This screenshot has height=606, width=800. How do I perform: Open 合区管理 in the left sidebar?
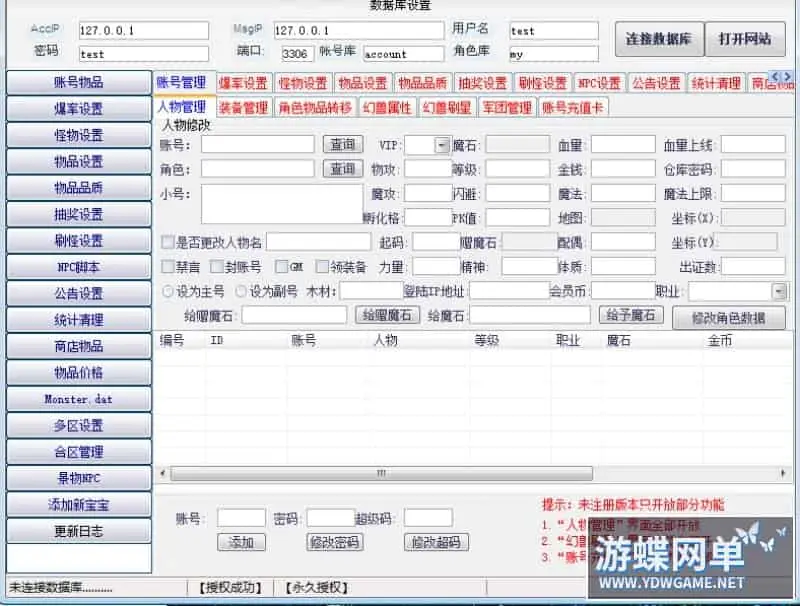(x=79, y=452)
